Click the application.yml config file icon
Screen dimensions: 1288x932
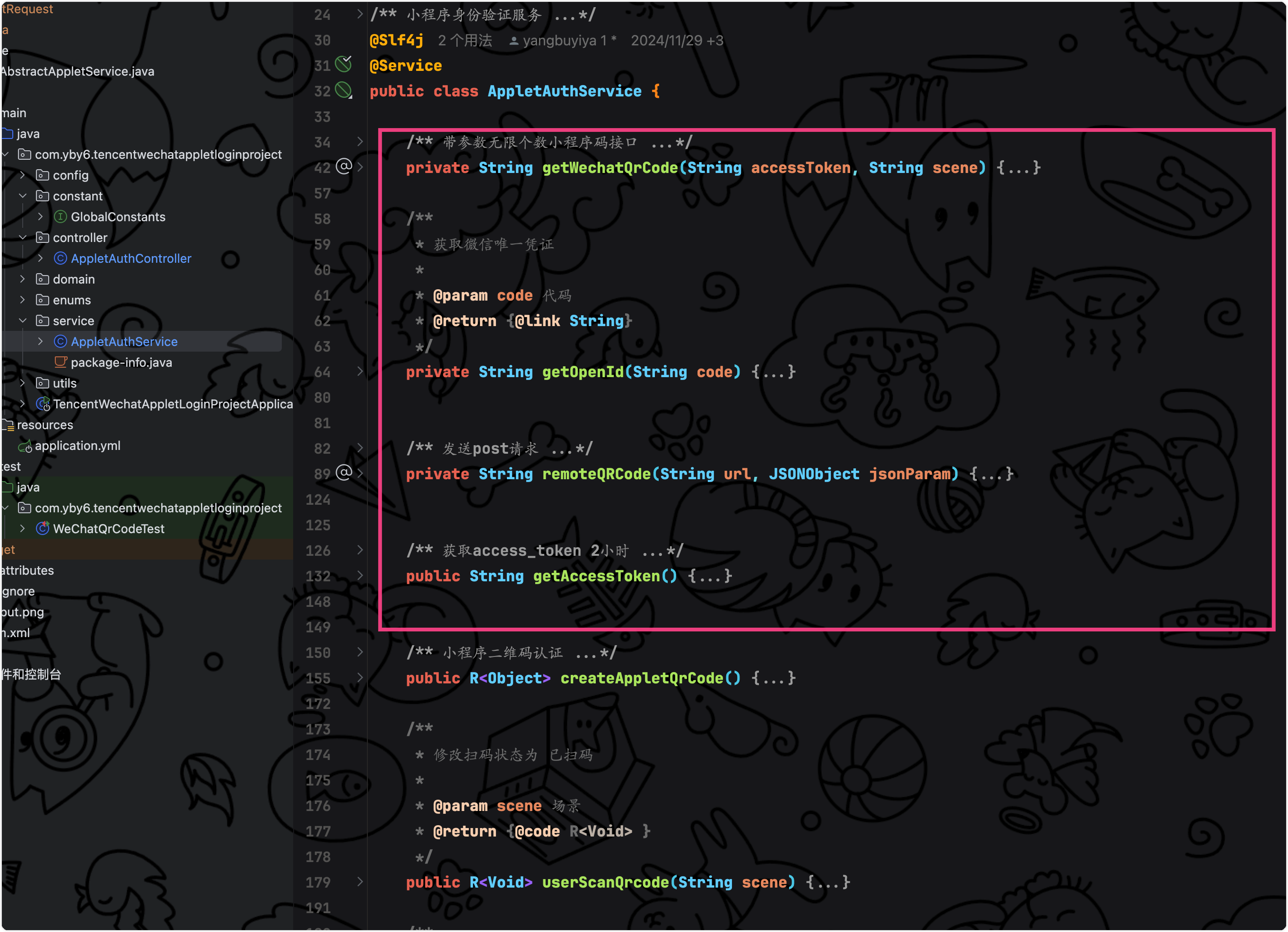pyautogui.click(x=25, y=446)
